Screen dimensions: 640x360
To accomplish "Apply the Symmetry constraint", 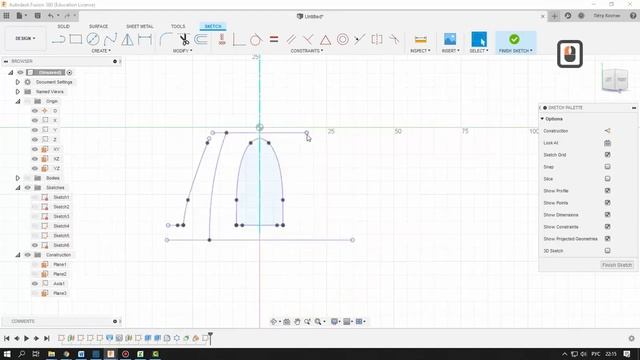I will click(377, 40).
